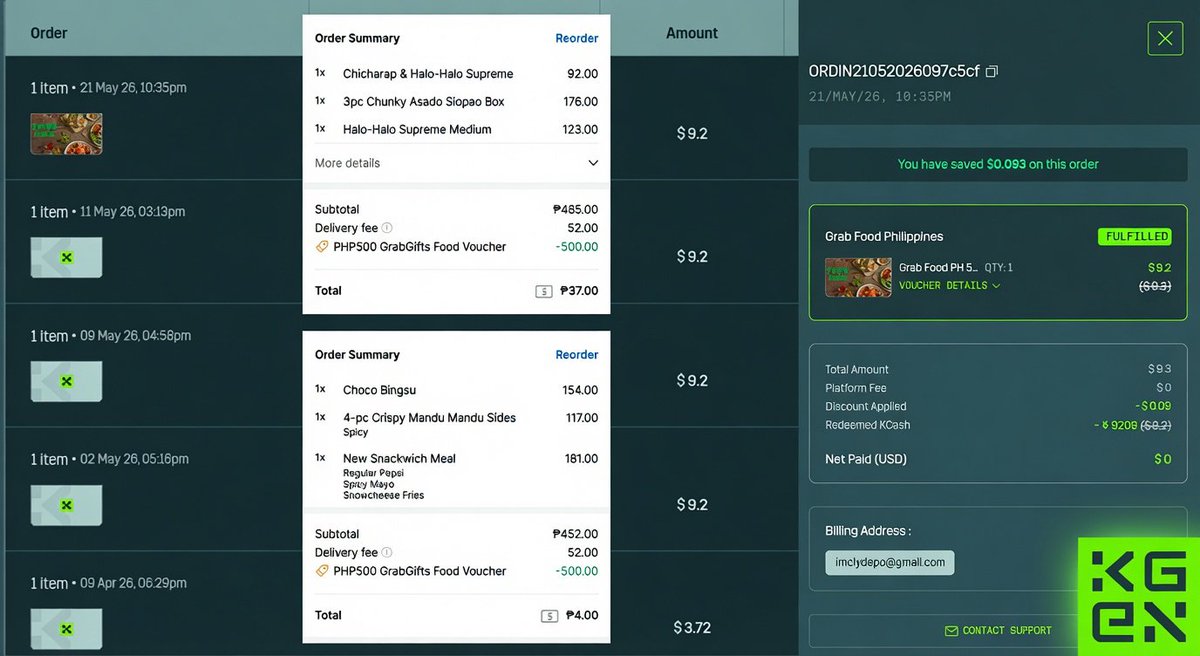The width and height of the screenshot is (1200, 656).
Task: Click the Amount column header
Action: coord(692,33)
